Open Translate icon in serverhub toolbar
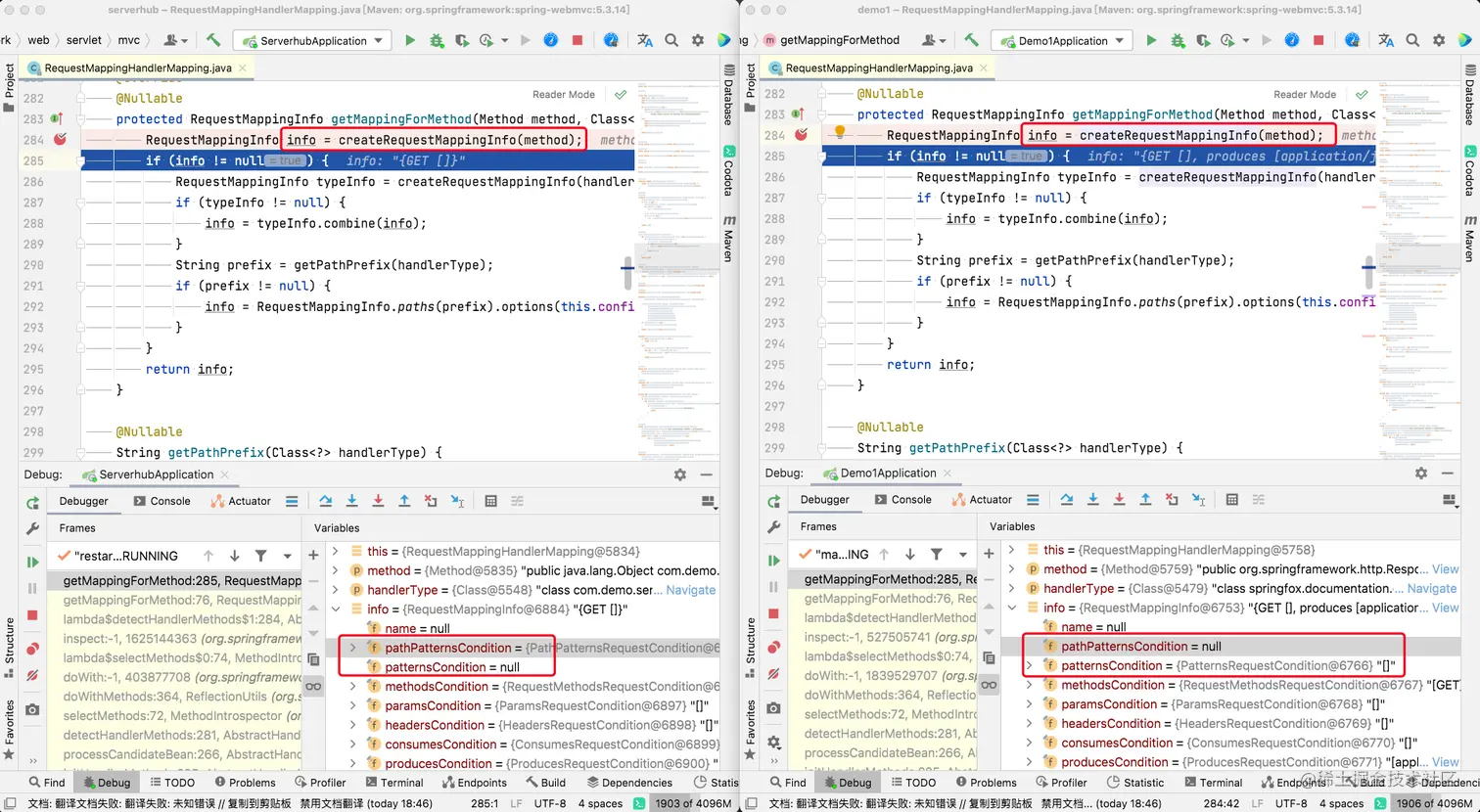The image size is (1480, 812). click(644, 40)
